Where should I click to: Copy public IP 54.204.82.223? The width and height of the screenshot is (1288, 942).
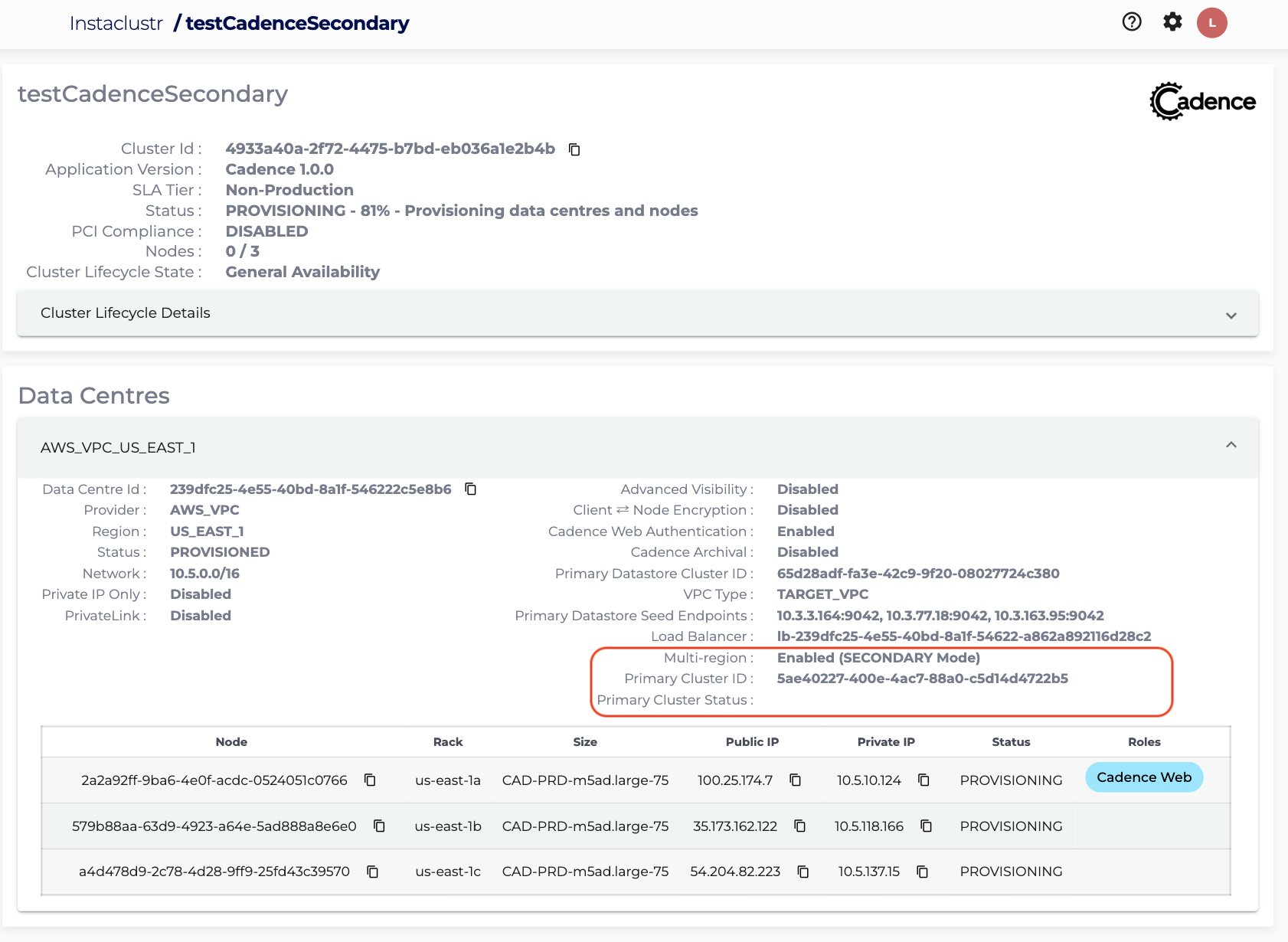pos(803,872)
